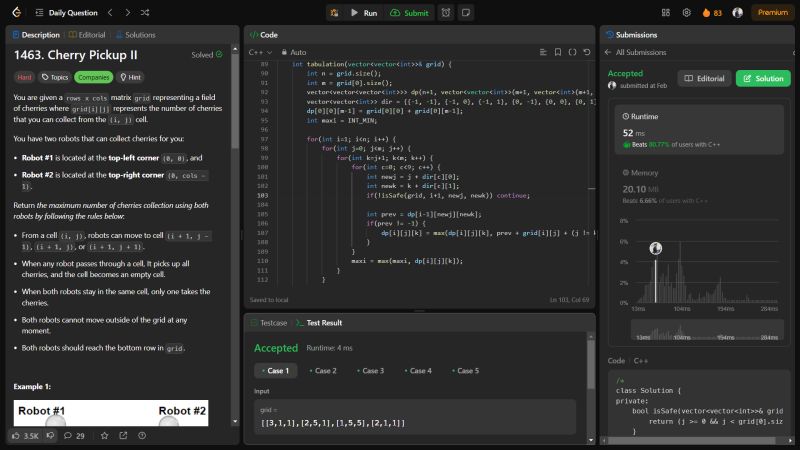The width and height of the screenshot is (800, 450).
Task: Share the problem icon
Action: pos(123,436)
